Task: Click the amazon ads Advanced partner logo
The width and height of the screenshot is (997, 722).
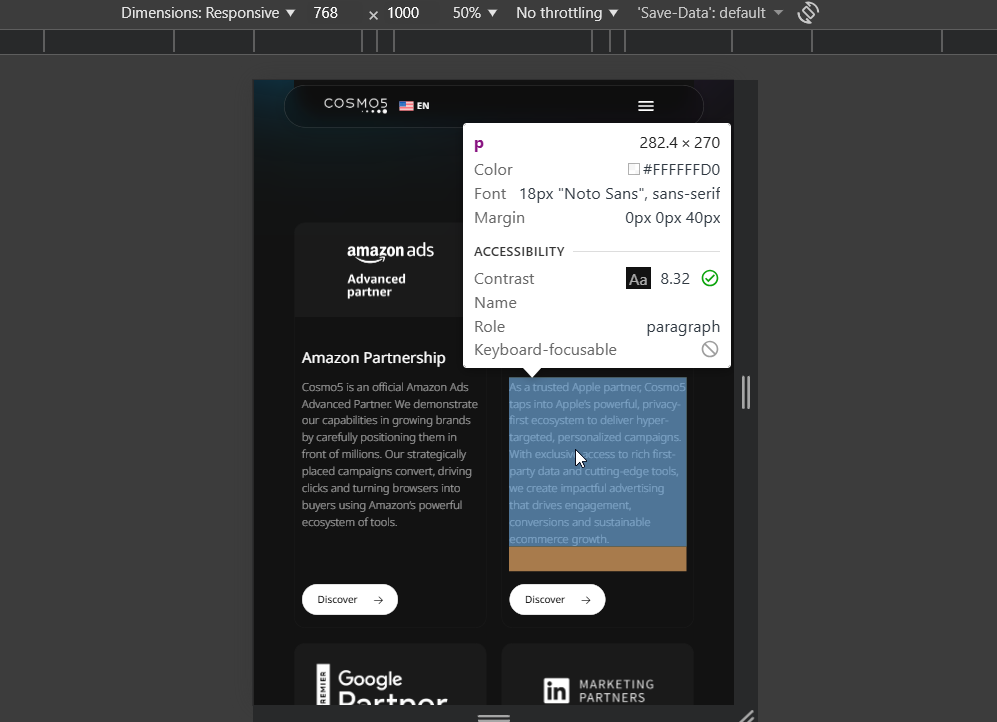Action: 390,270
